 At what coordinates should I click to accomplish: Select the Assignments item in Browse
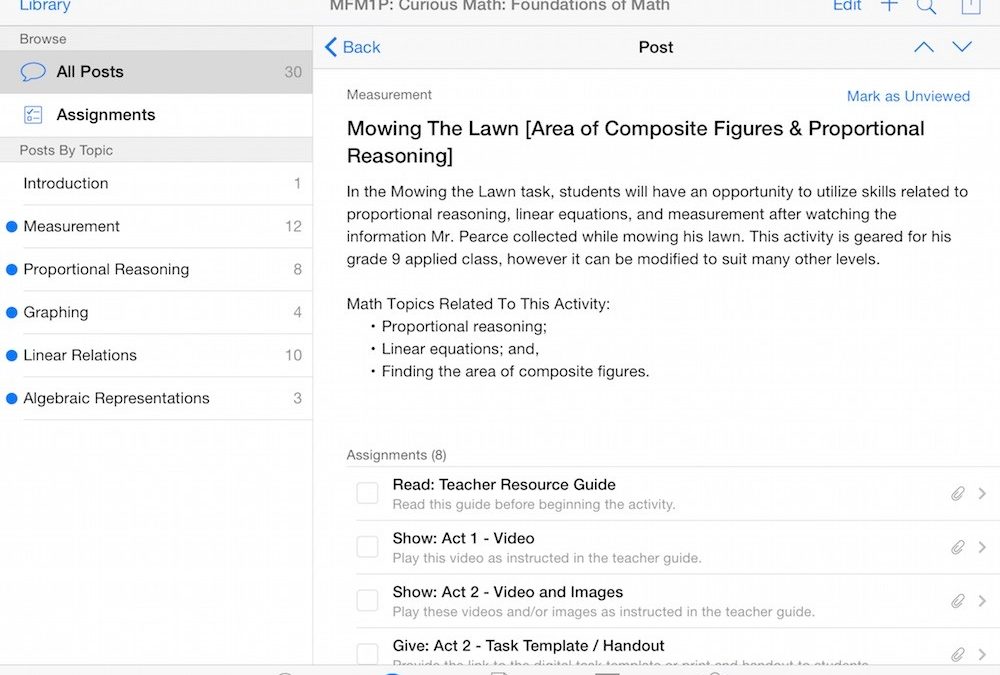[106, 115]
